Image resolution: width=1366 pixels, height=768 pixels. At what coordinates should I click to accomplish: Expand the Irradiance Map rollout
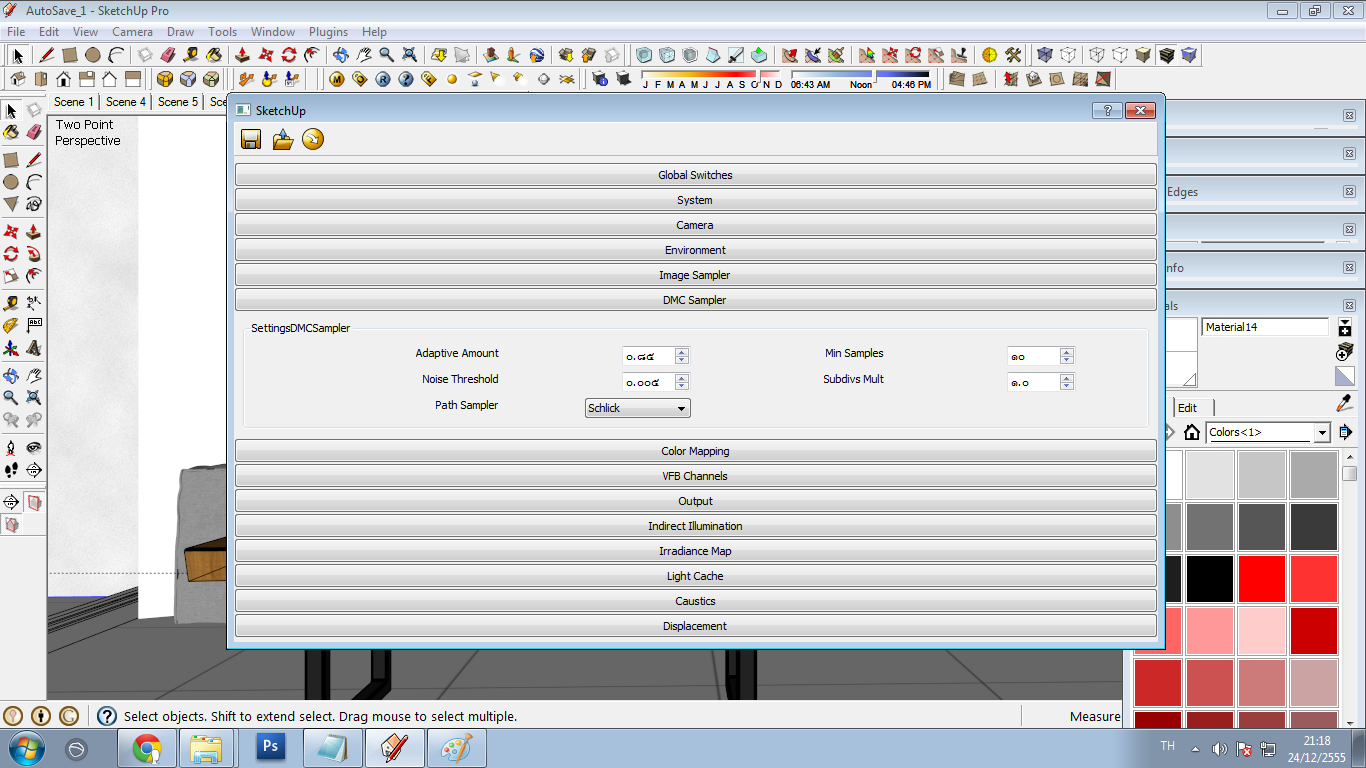coord(695,551)
